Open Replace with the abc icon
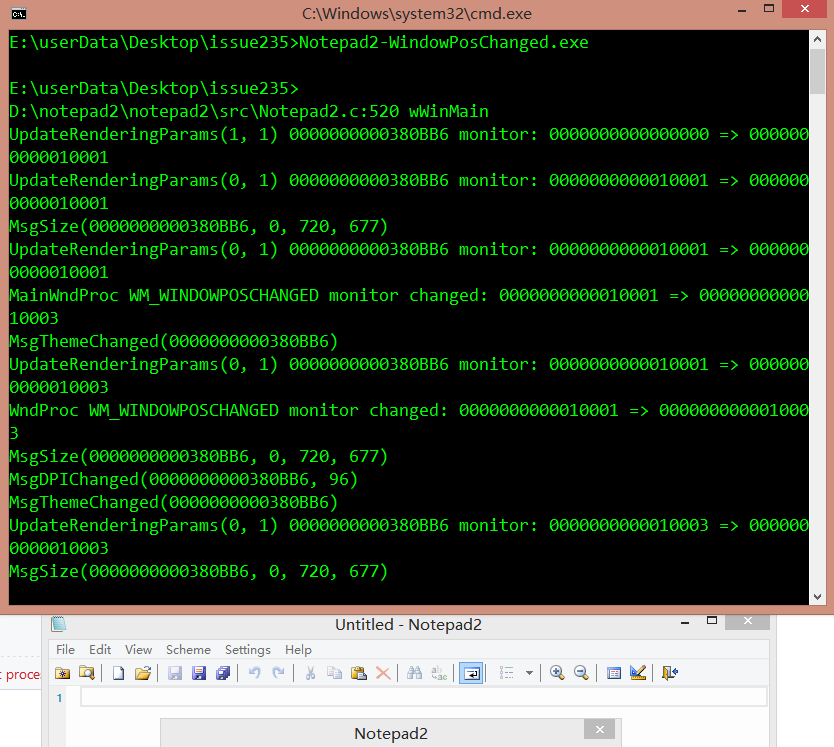The height and width of the screenshot is (747, 834). (x=439, y=673)
